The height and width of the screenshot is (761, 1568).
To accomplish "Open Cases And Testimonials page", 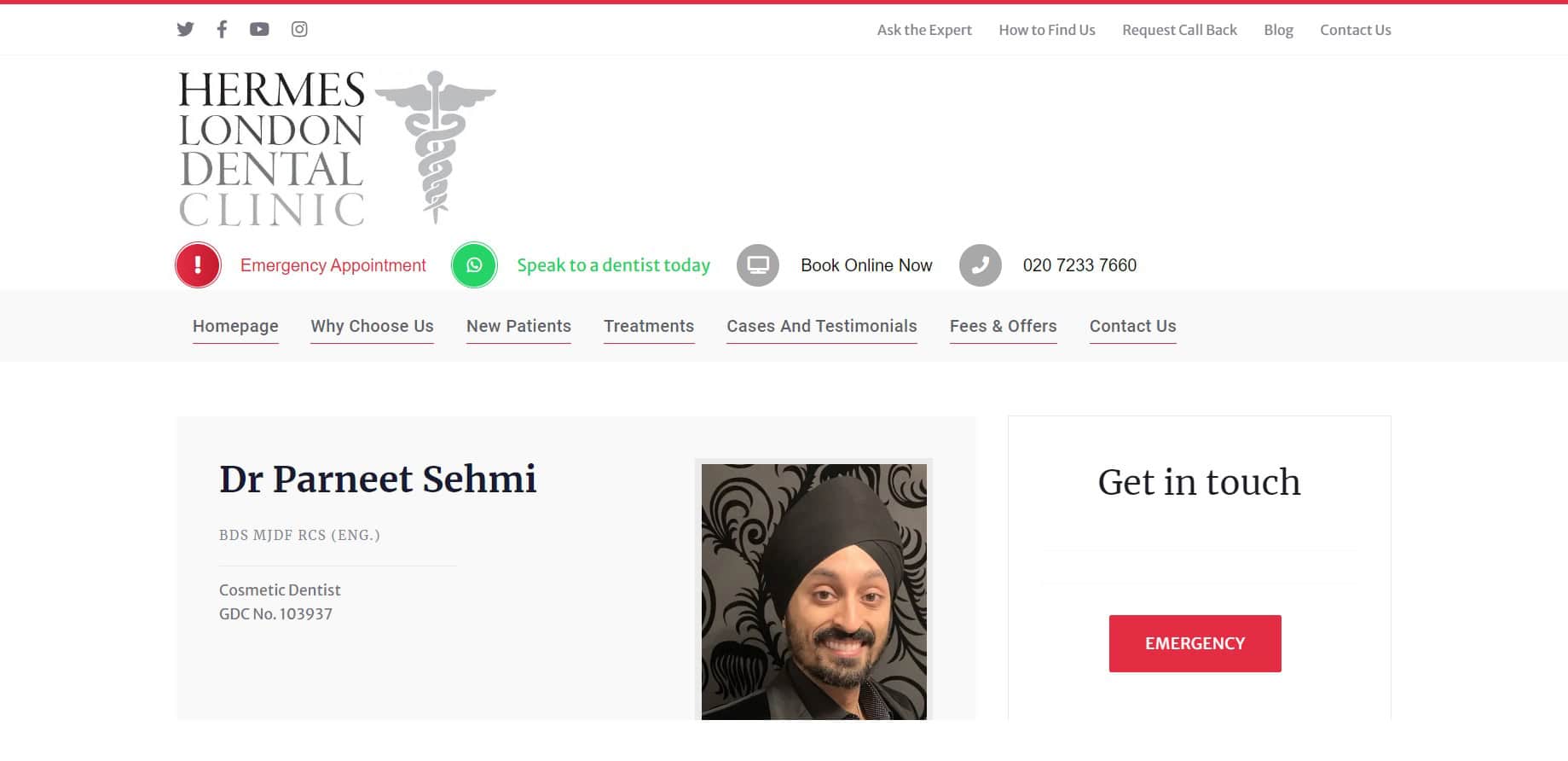I will pos(822,326).
